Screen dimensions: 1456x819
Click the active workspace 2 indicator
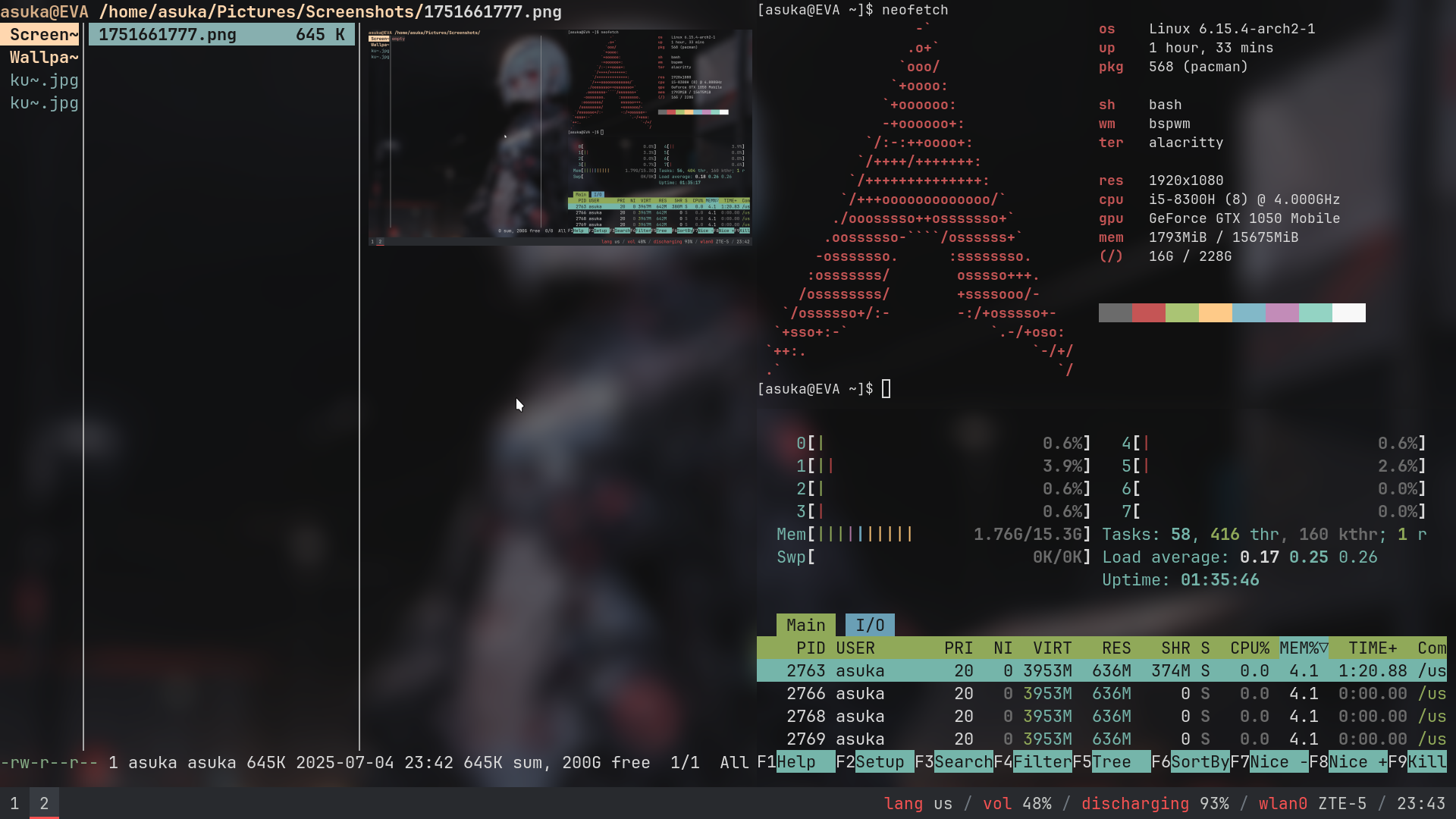(44, 804)
